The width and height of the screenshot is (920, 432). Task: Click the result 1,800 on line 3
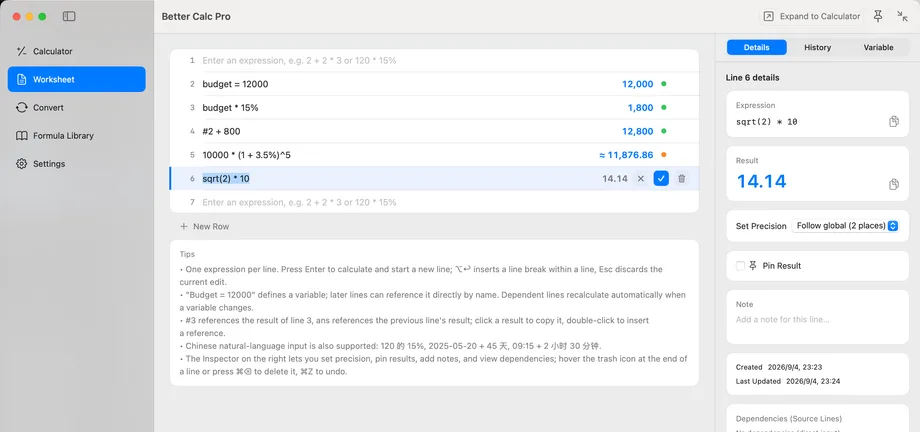click(x=640, y=107)
